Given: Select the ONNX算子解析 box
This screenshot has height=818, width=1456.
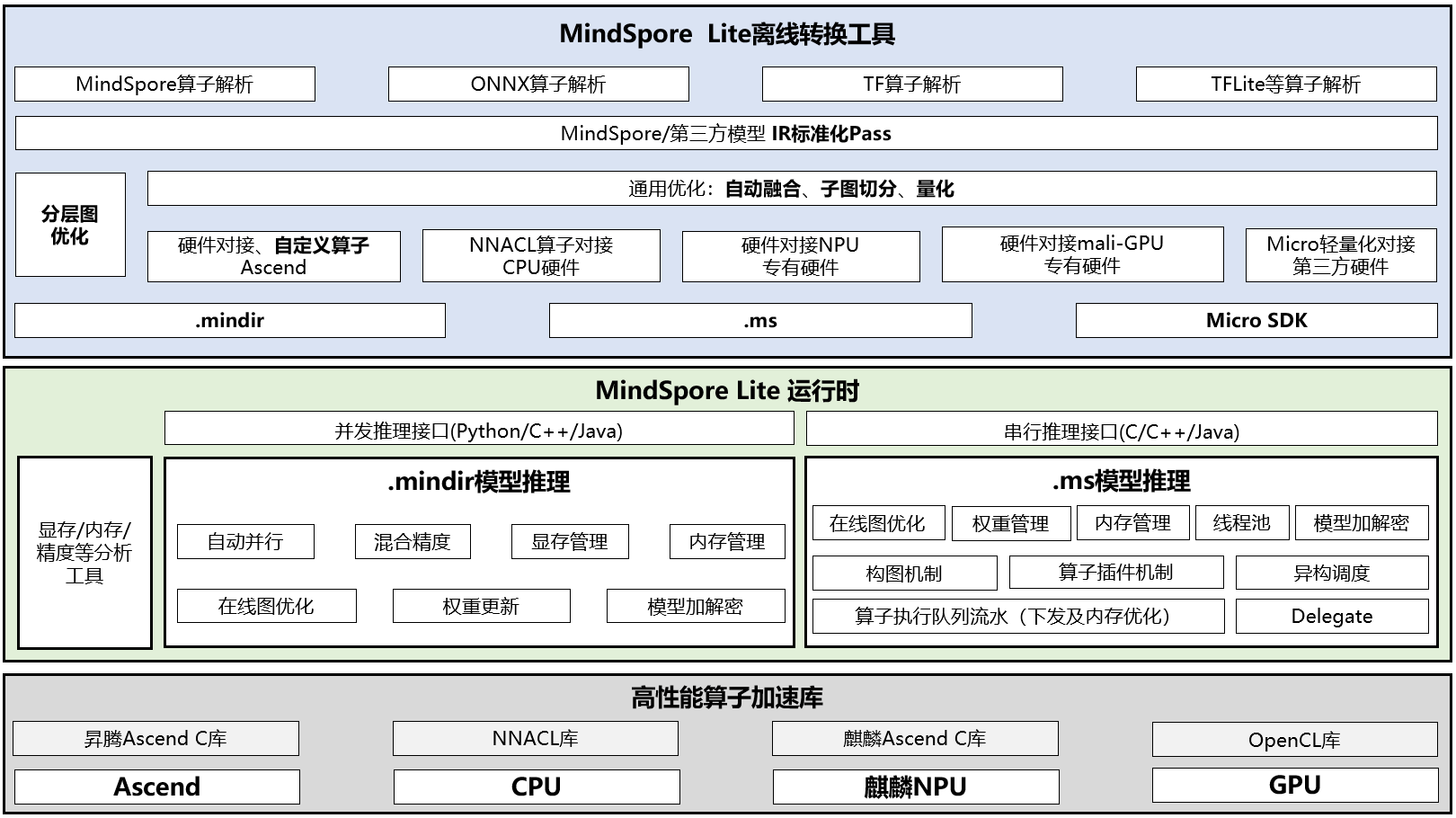Looking at the screenshot, I should (x=538, y=84).
